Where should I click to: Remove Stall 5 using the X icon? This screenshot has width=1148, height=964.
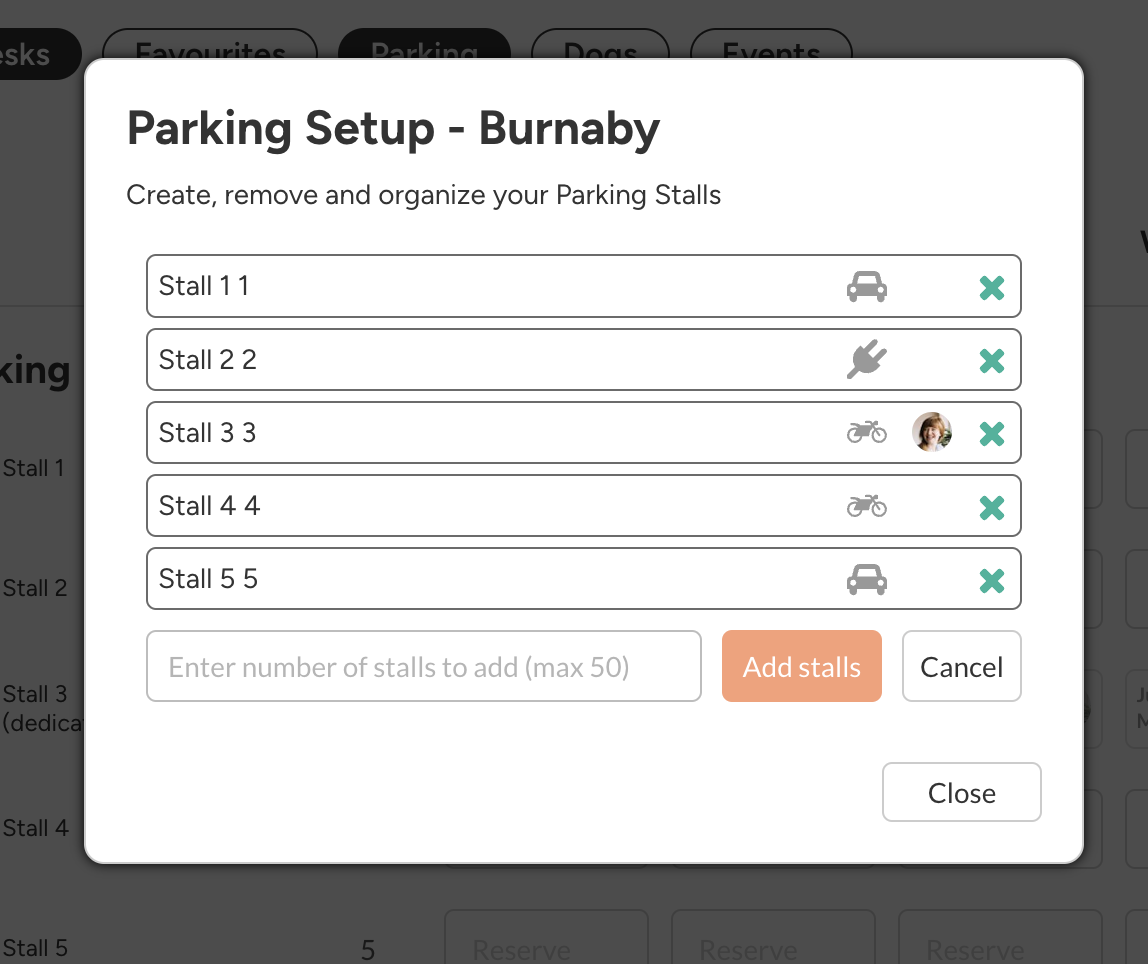pyautogui.click(x=991, y=580)
